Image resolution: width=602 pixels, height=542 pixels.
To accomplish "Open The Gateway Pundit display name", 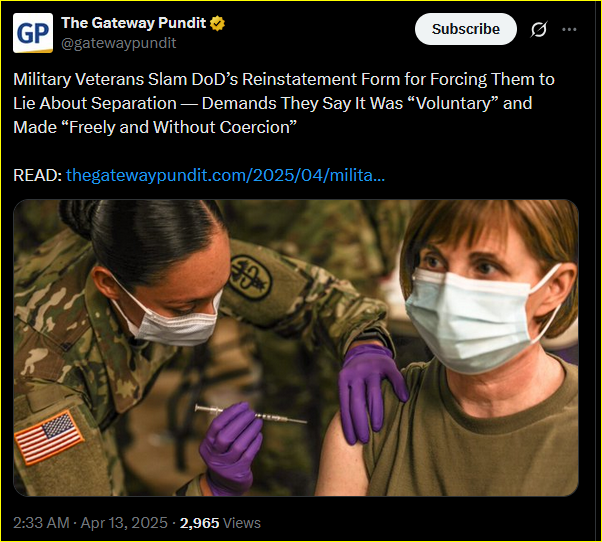I will point(134,23).
